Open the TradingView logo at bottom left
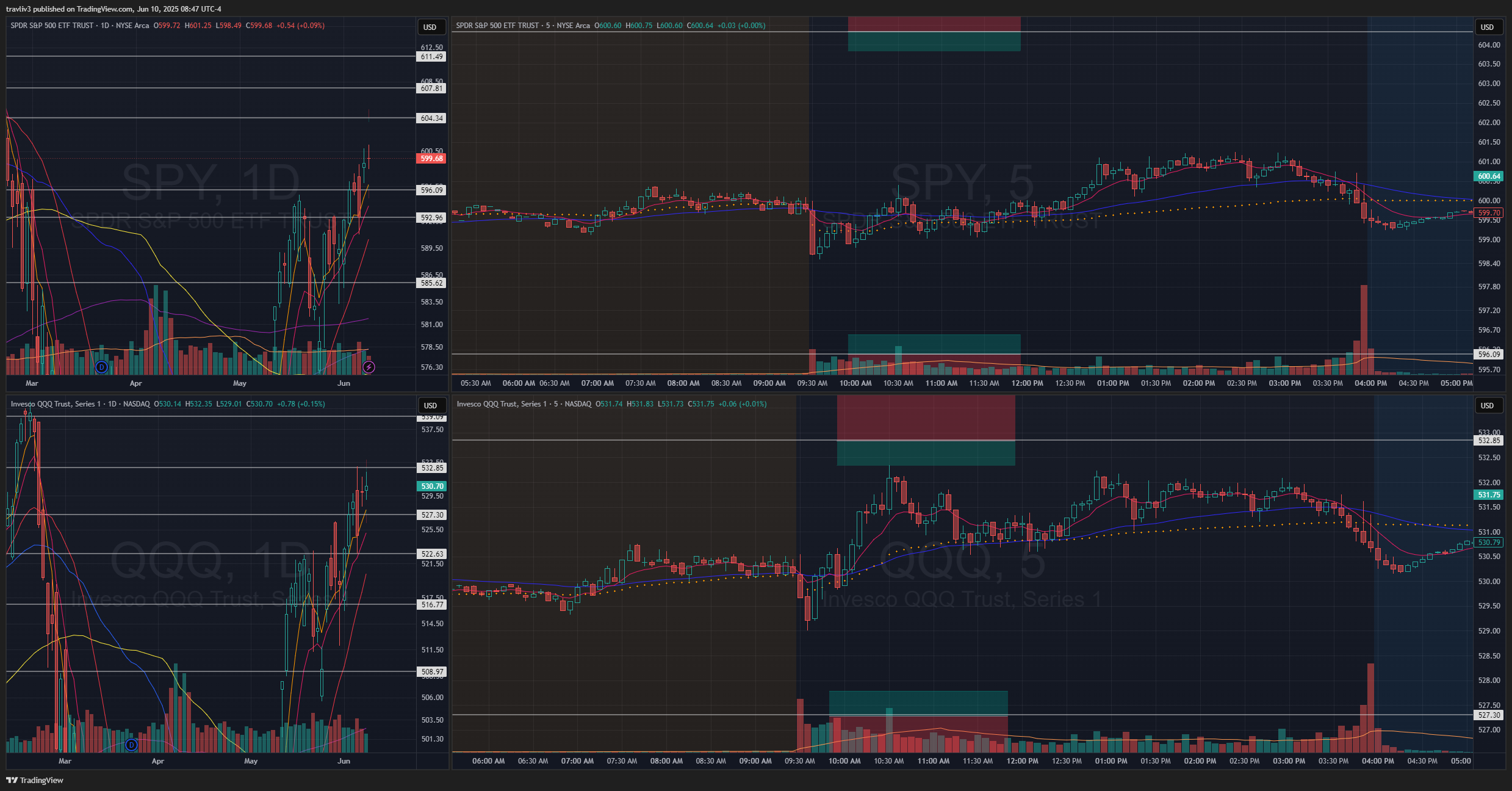 pos(35,780)
